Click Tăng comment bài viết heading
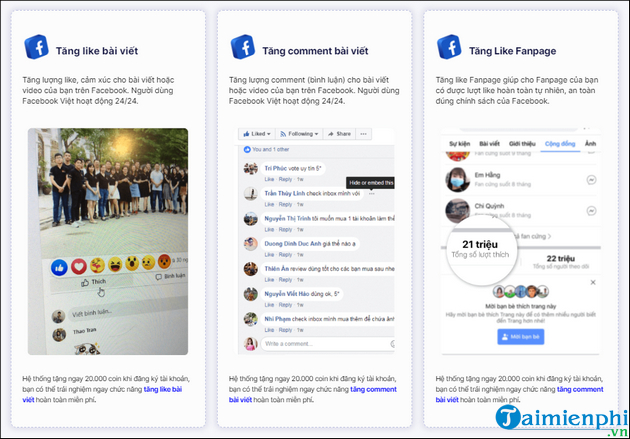Viewport: 630px width, 439px height. (x=315, y=51)
